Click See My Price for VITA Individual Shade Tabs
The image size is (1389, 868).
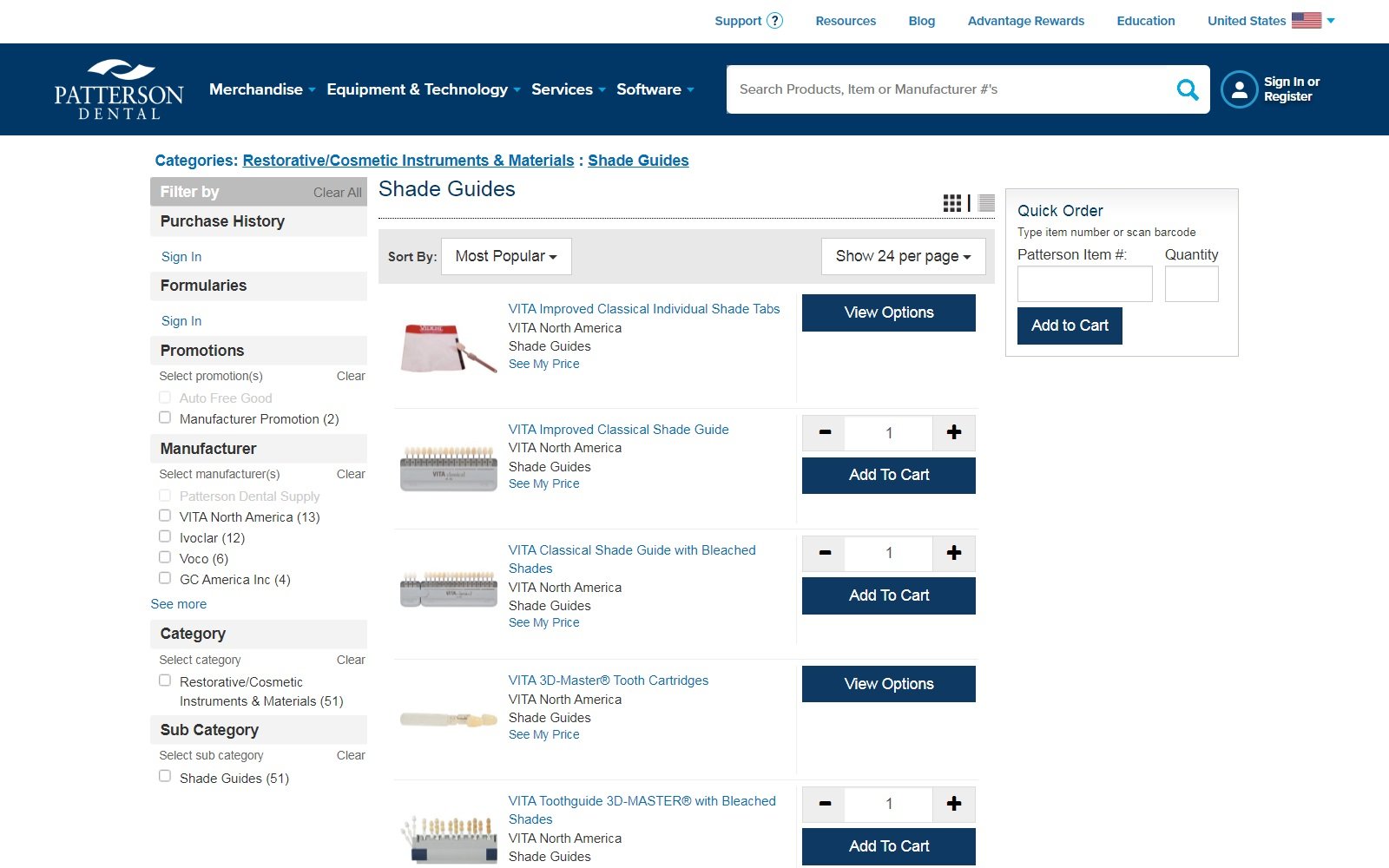click(x=544, y=364)
